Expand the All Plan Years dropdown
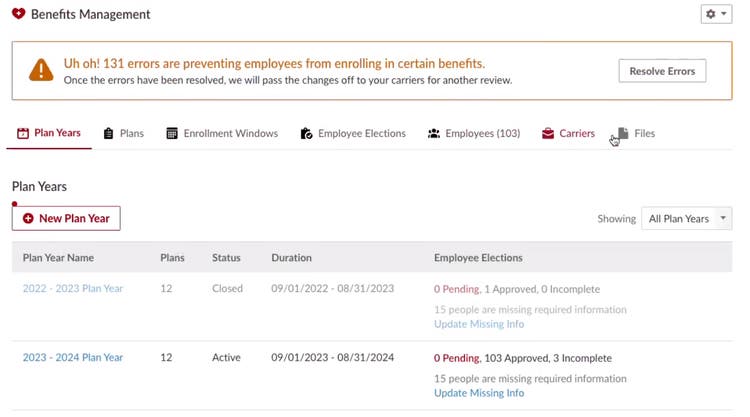 point(686,219)
